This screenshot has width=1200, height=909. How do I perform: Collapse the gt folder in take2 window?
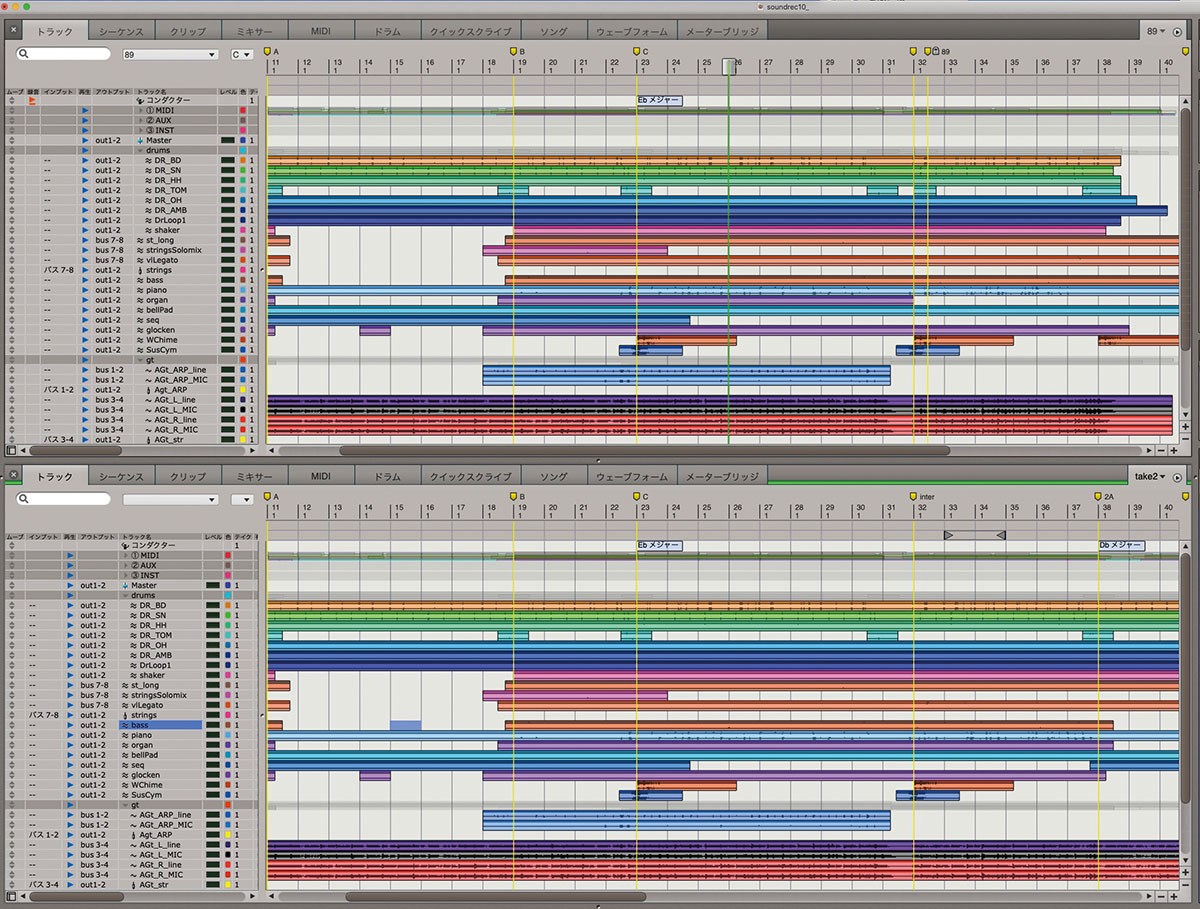click(125, 806)
